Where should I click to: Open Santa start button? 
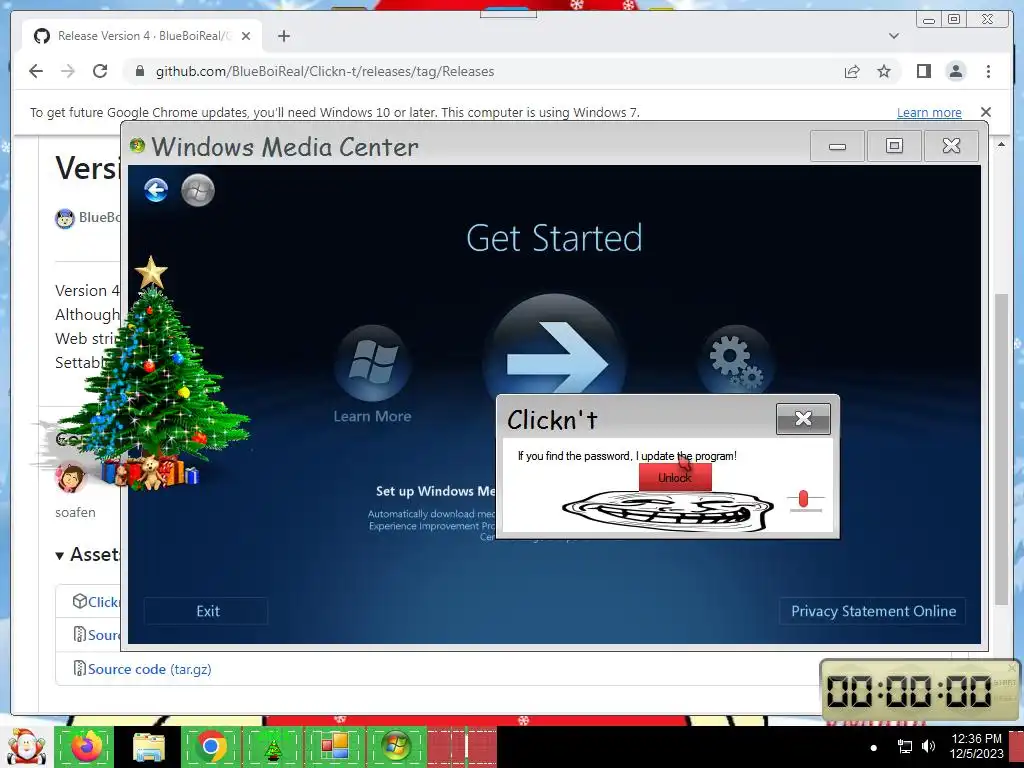click(26, 746)
